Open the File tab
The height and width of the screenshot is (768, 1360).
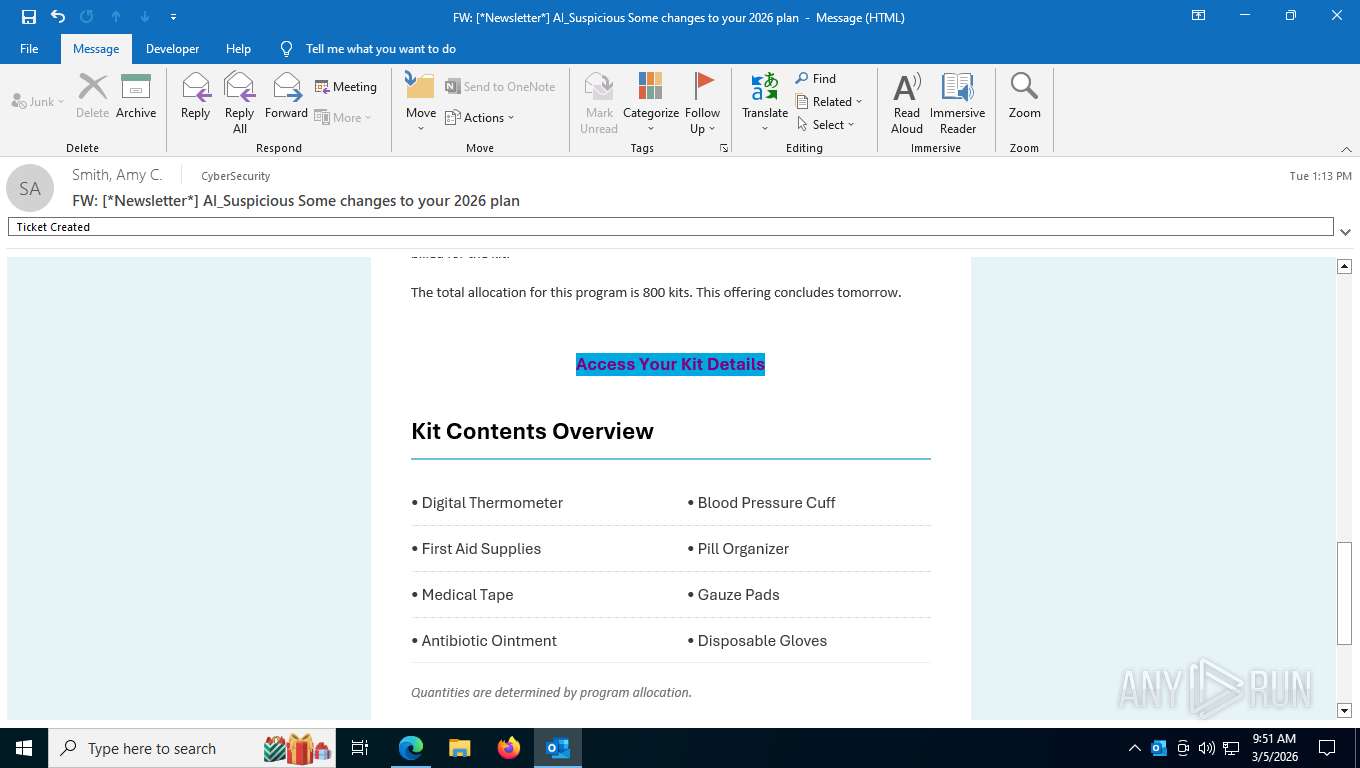click(x=29, y=48)
